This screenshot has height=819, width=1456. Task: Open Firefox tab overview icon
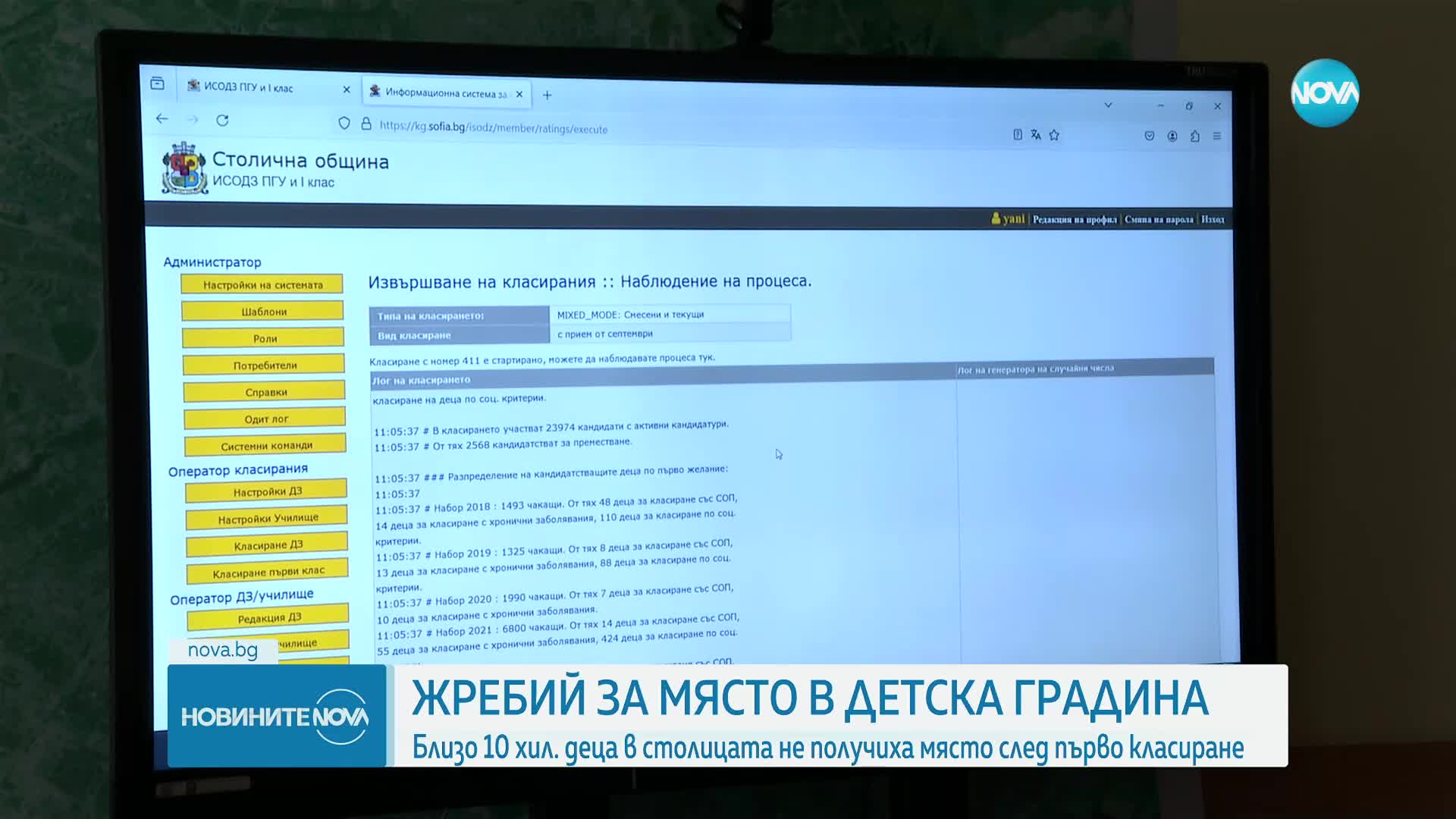157,84
